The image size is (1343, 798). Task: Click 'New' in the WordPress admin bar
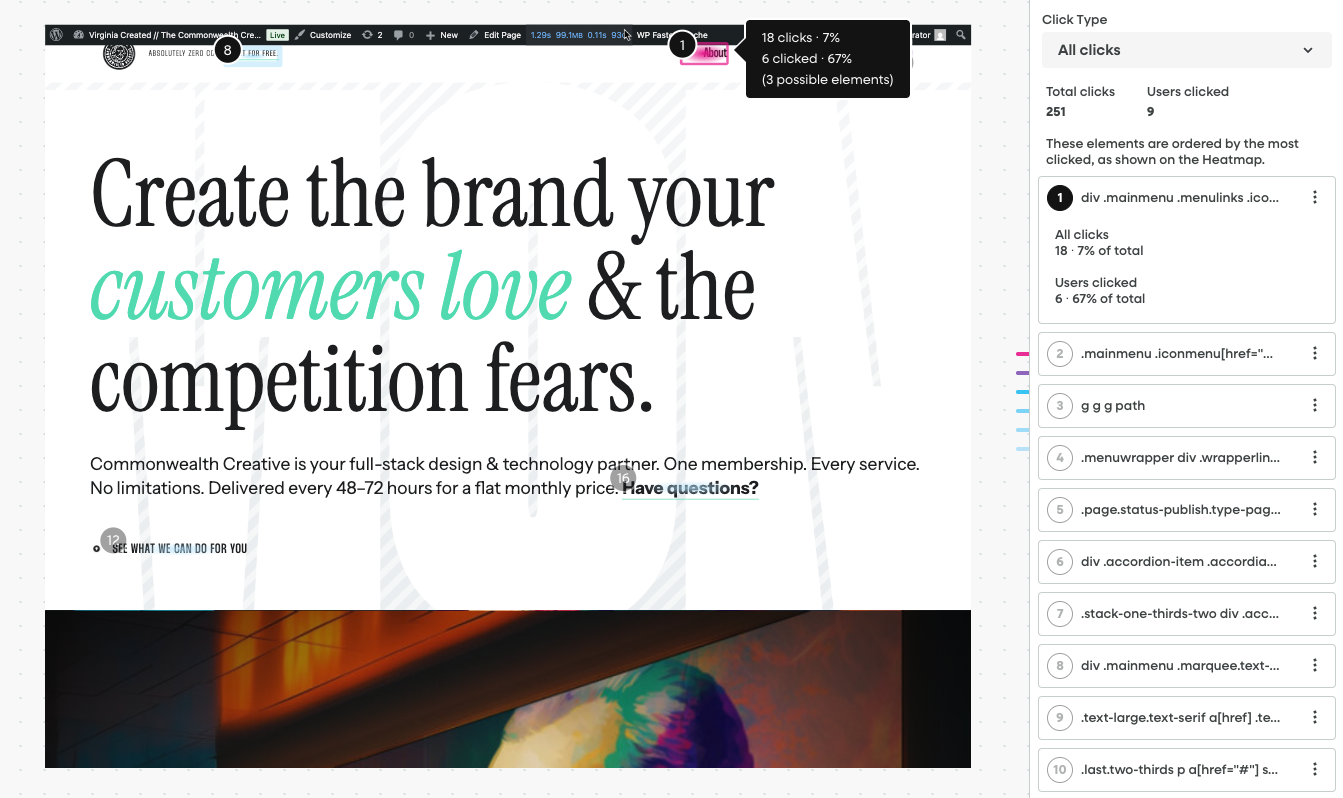coord(442,35)
